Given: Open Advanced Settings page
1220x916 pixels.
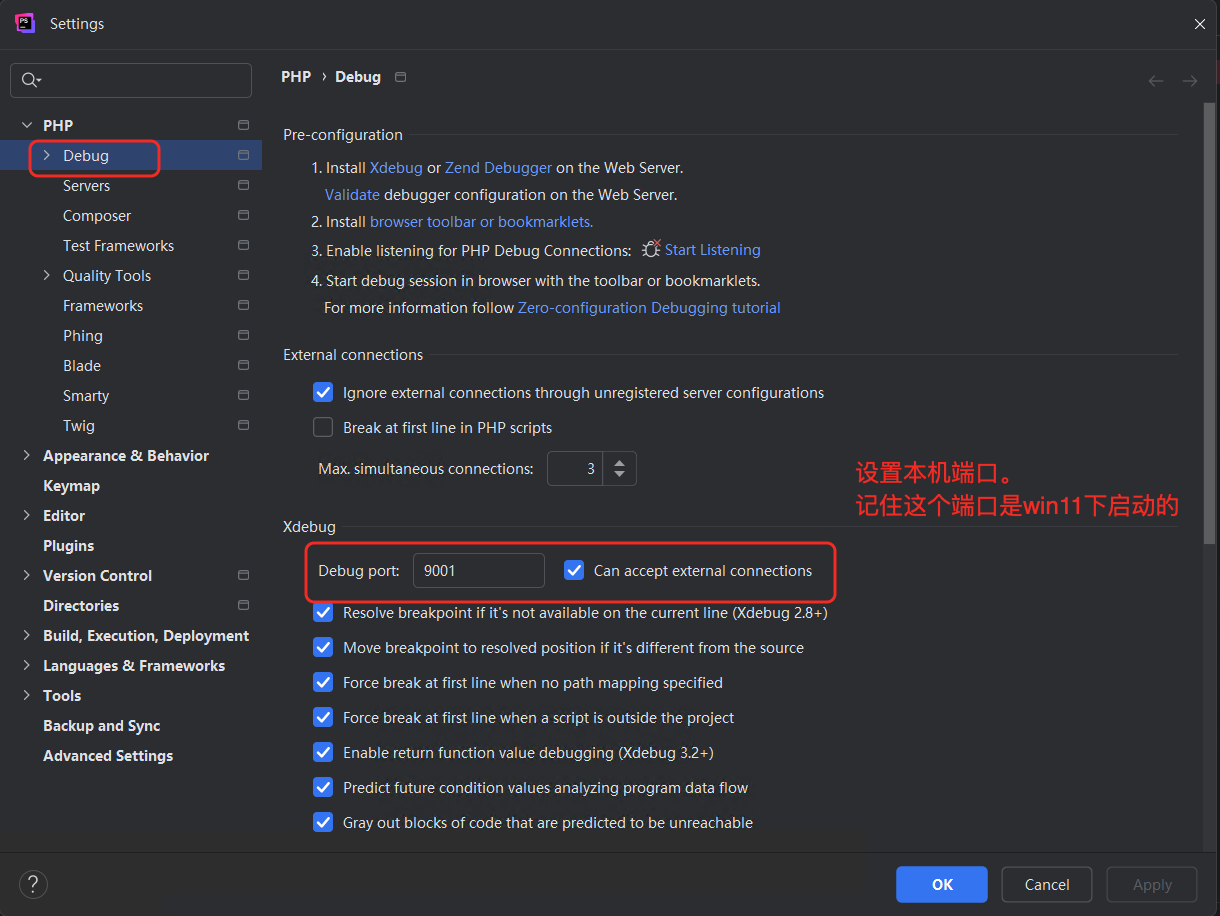Looking at the screenshot, I should click(108, 755).
